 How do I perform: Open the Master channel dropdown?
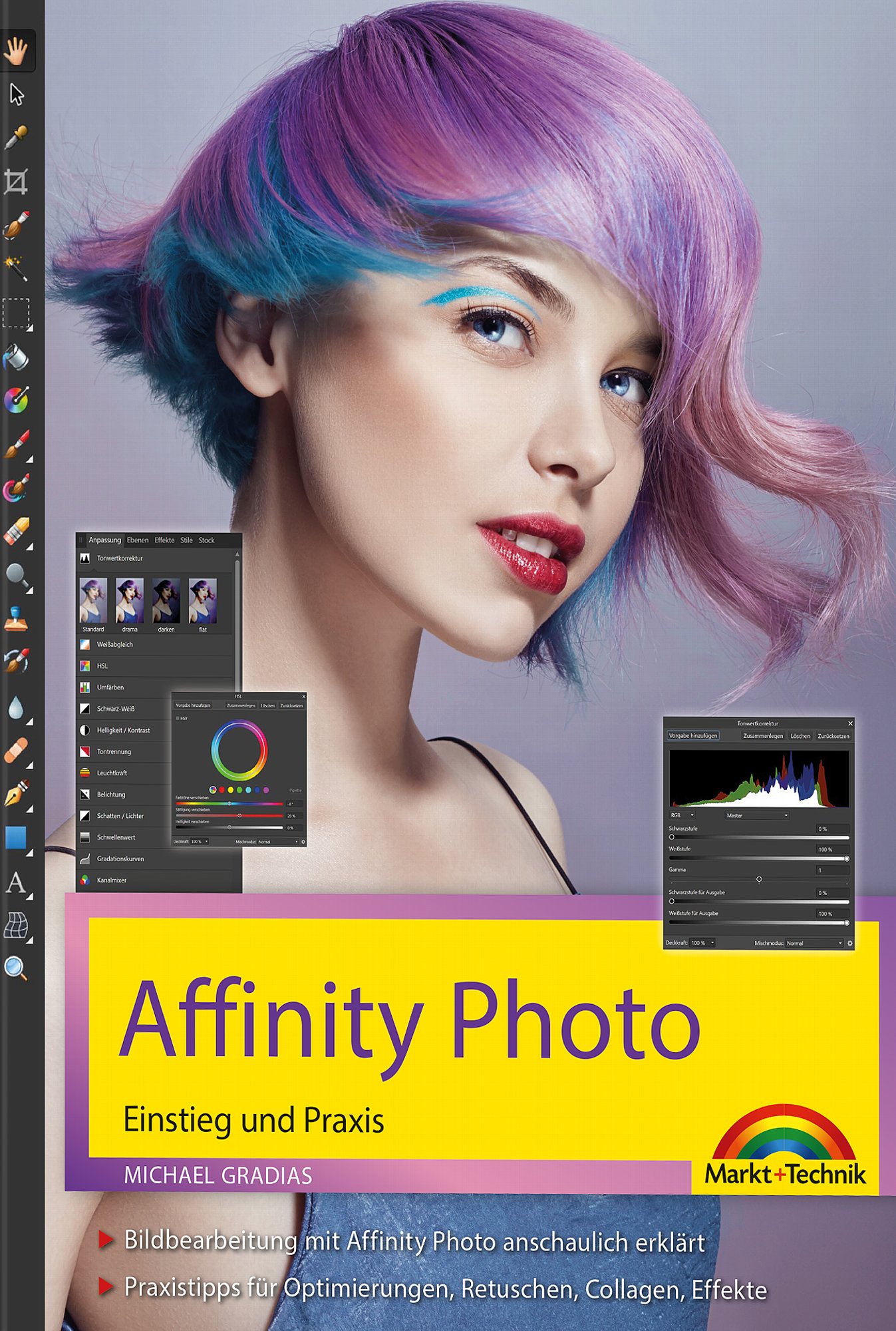pyautogui.click(x=757, y=815)
